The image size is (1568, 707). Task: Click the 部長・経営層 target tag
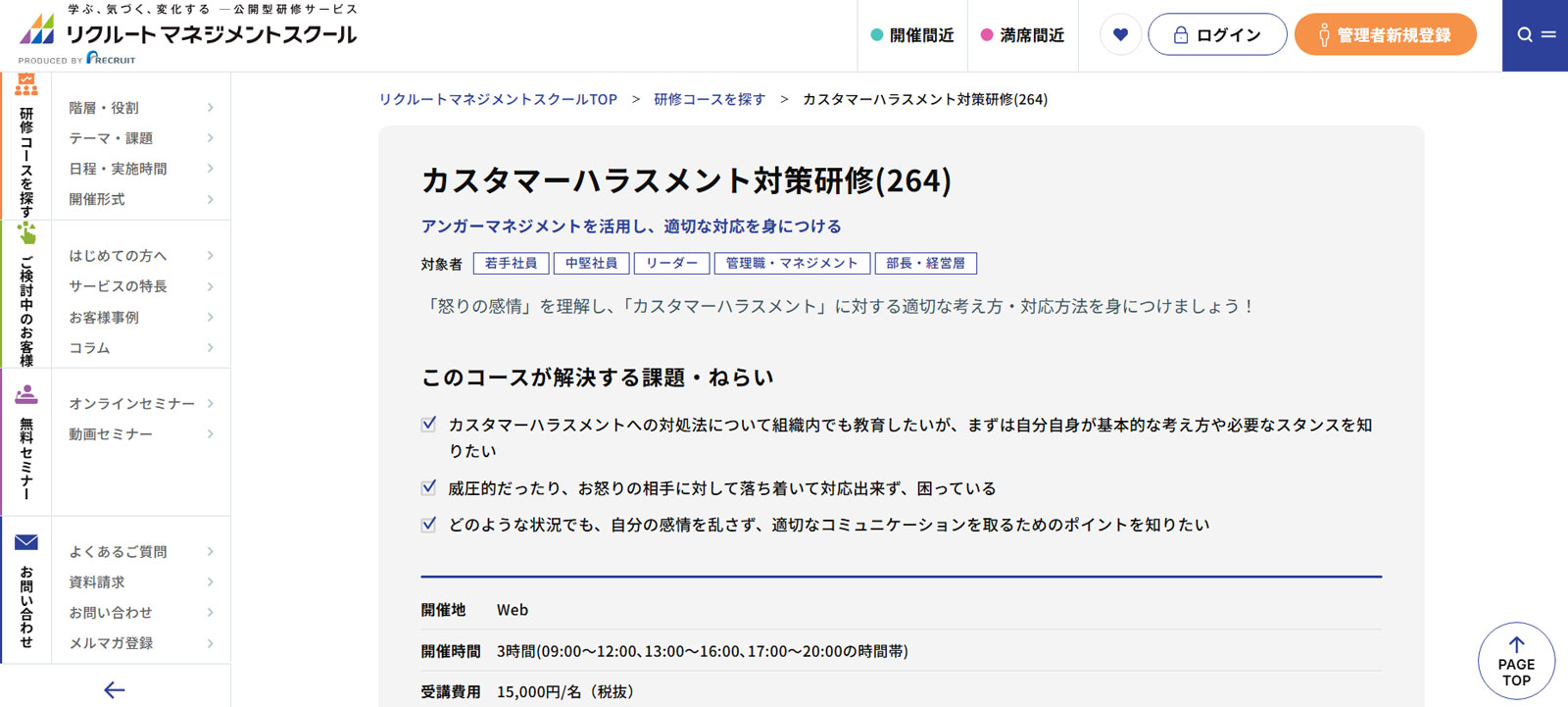[926, 264]
